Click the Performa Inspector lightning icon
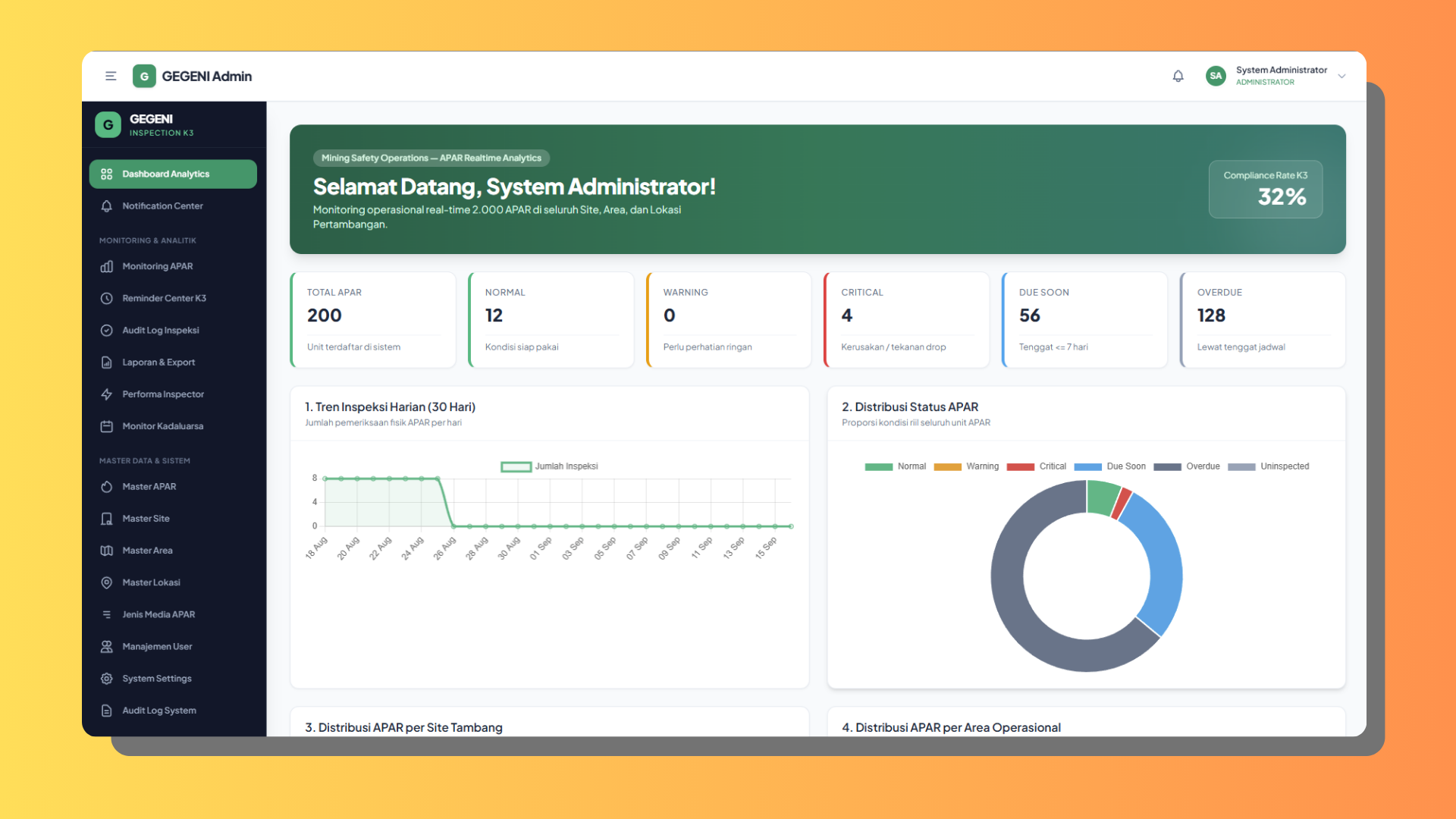The height and width of the screenshot is (819, 1456). tap(106, 394)
